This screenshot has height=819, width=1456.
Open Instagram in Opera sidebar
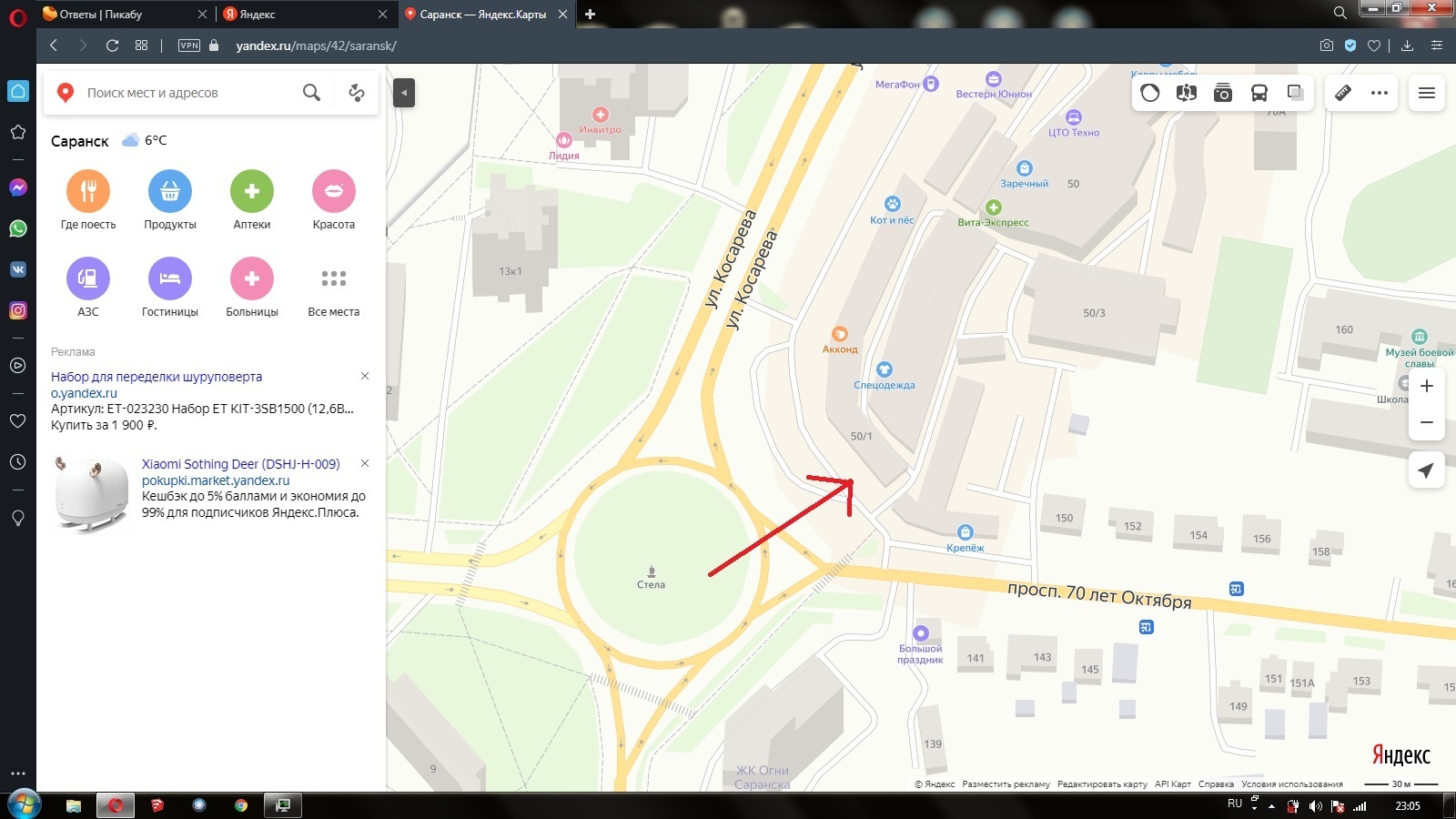click(17, 310)
